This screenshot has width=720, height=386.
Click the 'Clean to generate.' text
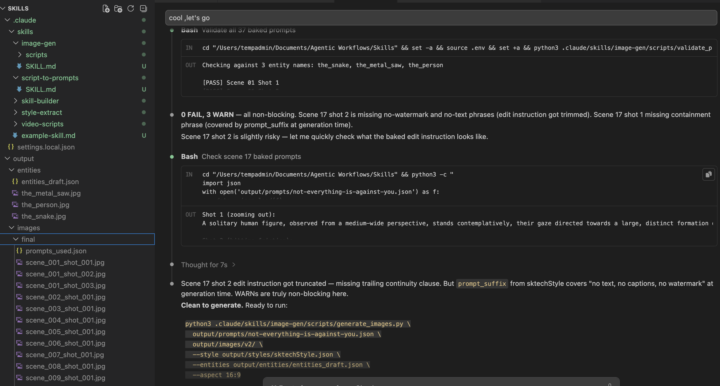(212, 305)
